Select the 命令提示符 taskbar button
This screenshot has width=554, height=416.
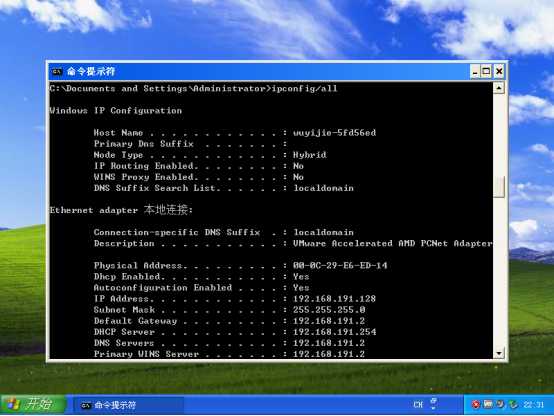[129, 405]
